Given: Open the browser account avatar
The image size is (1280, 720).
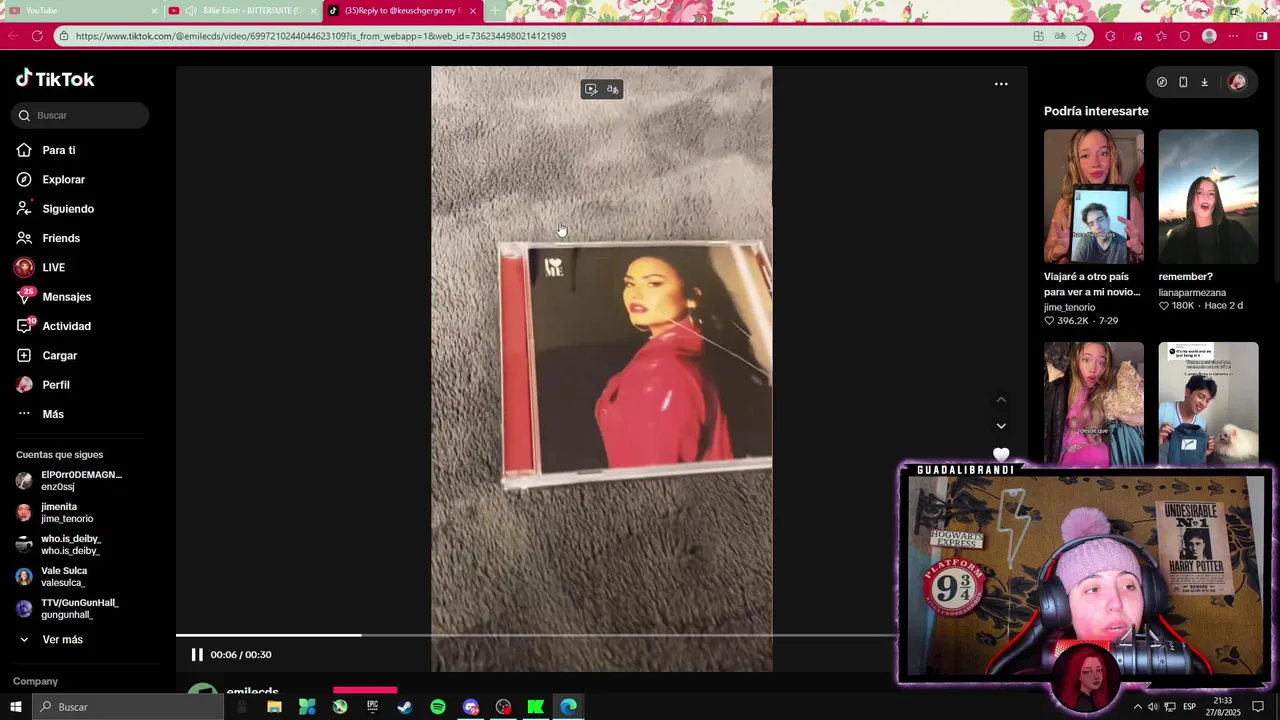Looking at the screenshot, I should 1209,36.
